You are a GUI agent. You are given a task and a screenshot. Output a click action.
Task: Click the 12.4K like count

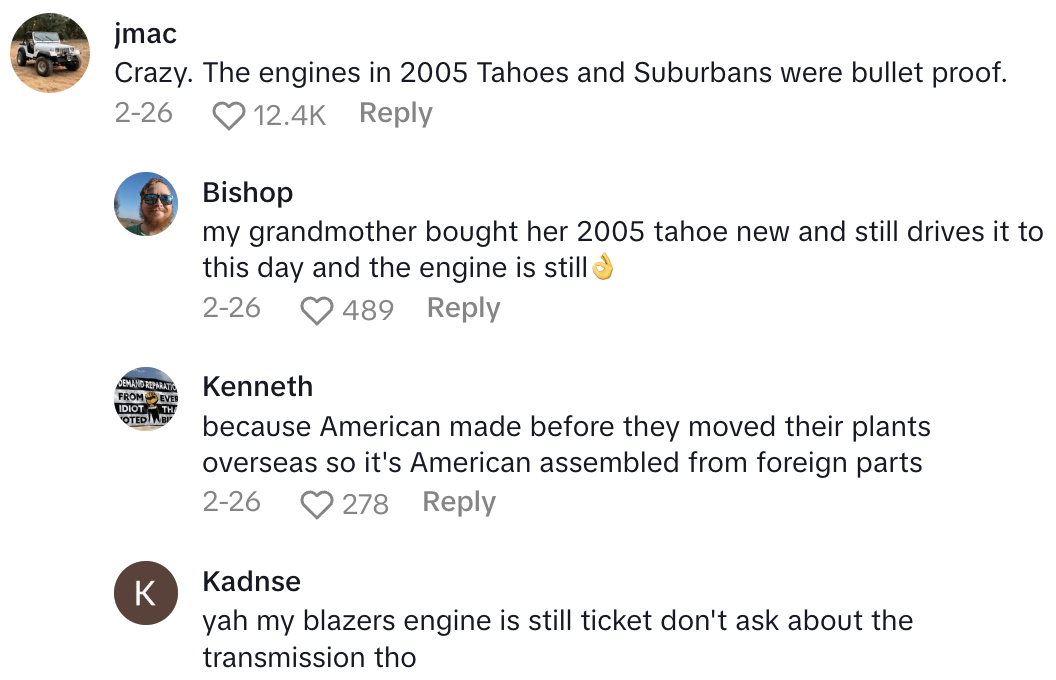[290, 115]
